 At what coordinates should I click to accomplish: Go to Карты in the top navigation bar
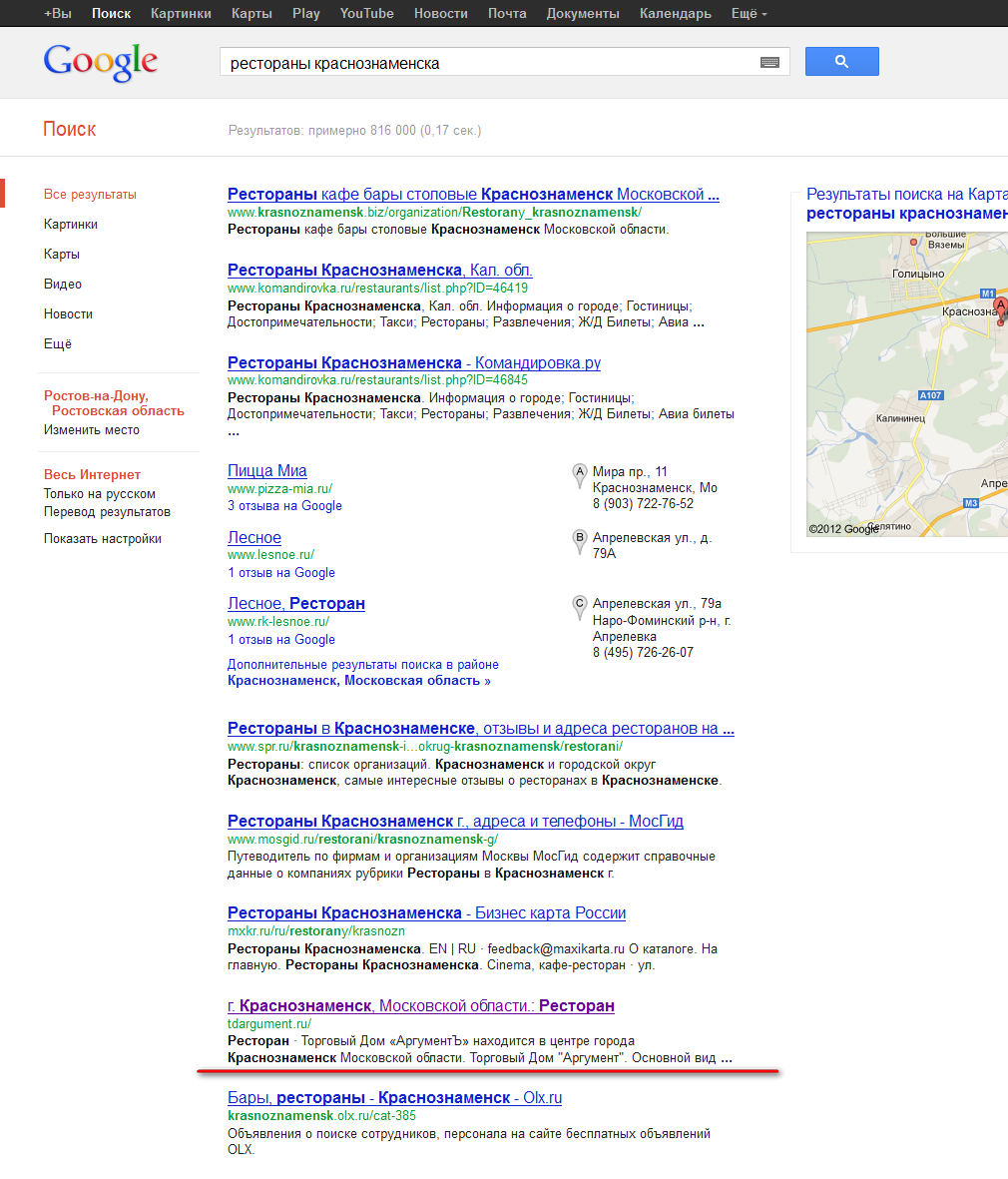pos(252,14)
